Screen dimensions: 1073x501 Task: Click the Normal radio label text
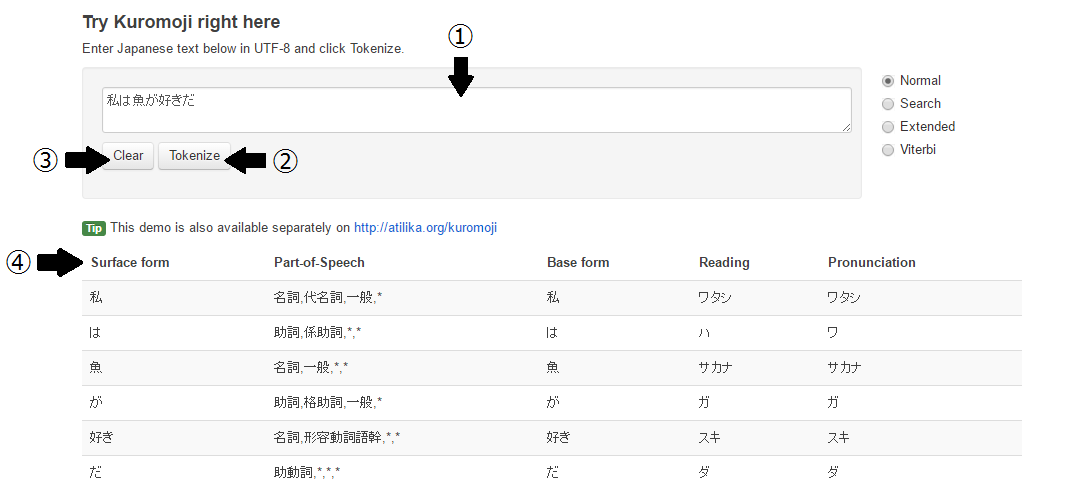920,81
